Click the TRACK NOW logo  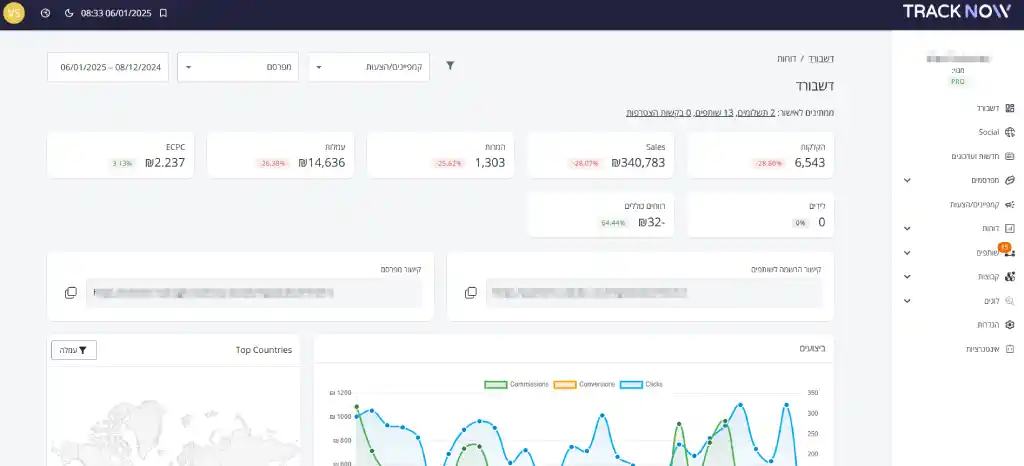957,11
